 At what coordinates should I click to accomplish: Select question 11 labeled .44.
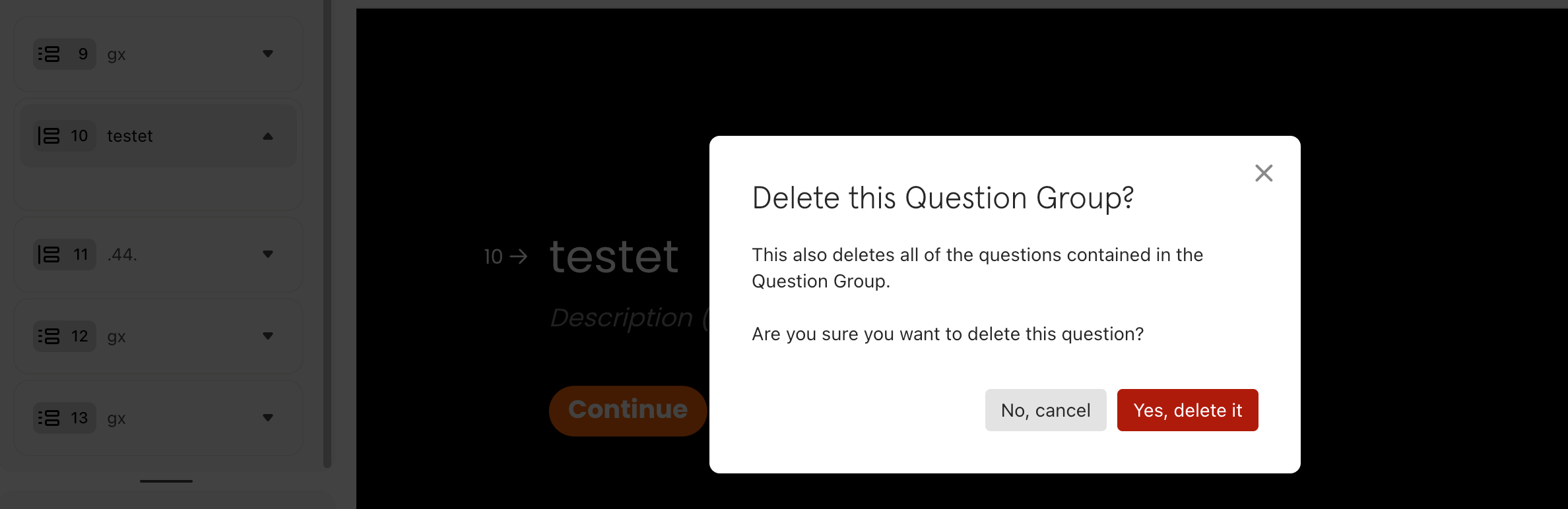tap(158, 254)
